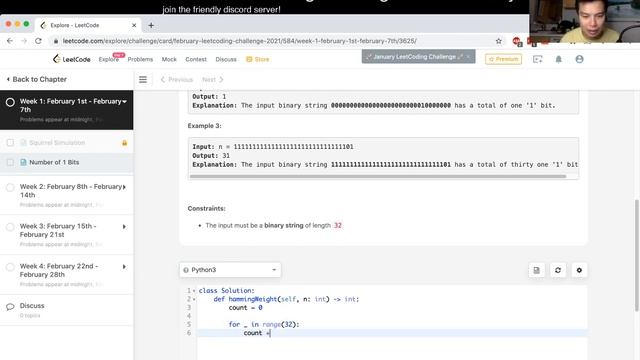Fold code at line 1 arrow
Image resolution: width=640 pixels, height=360 pixels.
point(194,291)
